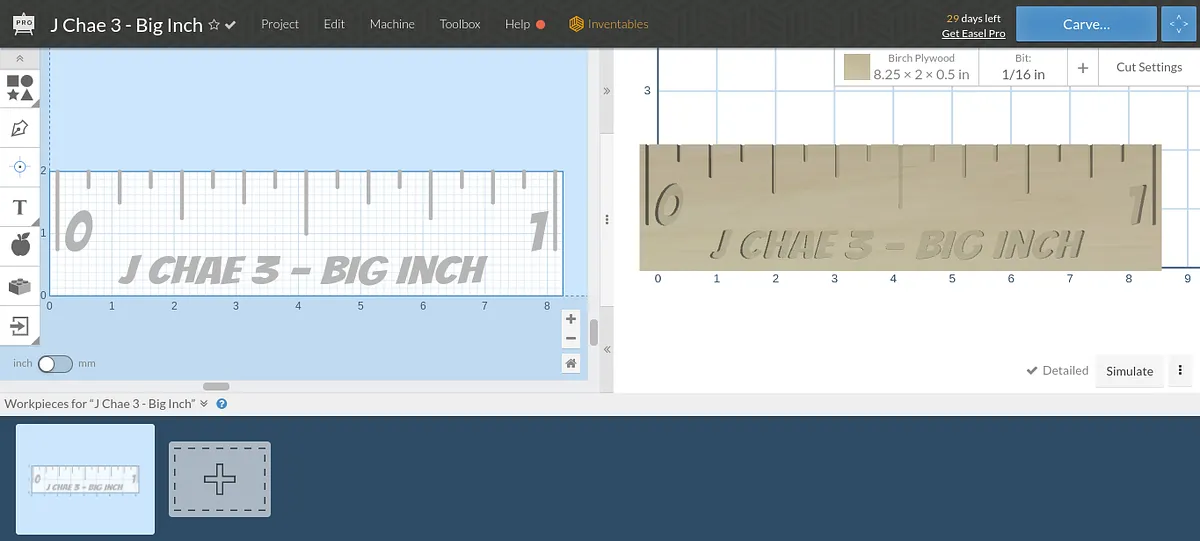Open the Apps brick icon
The width and height of the screenshot is (1200, 541).
(x=19, y=286)
